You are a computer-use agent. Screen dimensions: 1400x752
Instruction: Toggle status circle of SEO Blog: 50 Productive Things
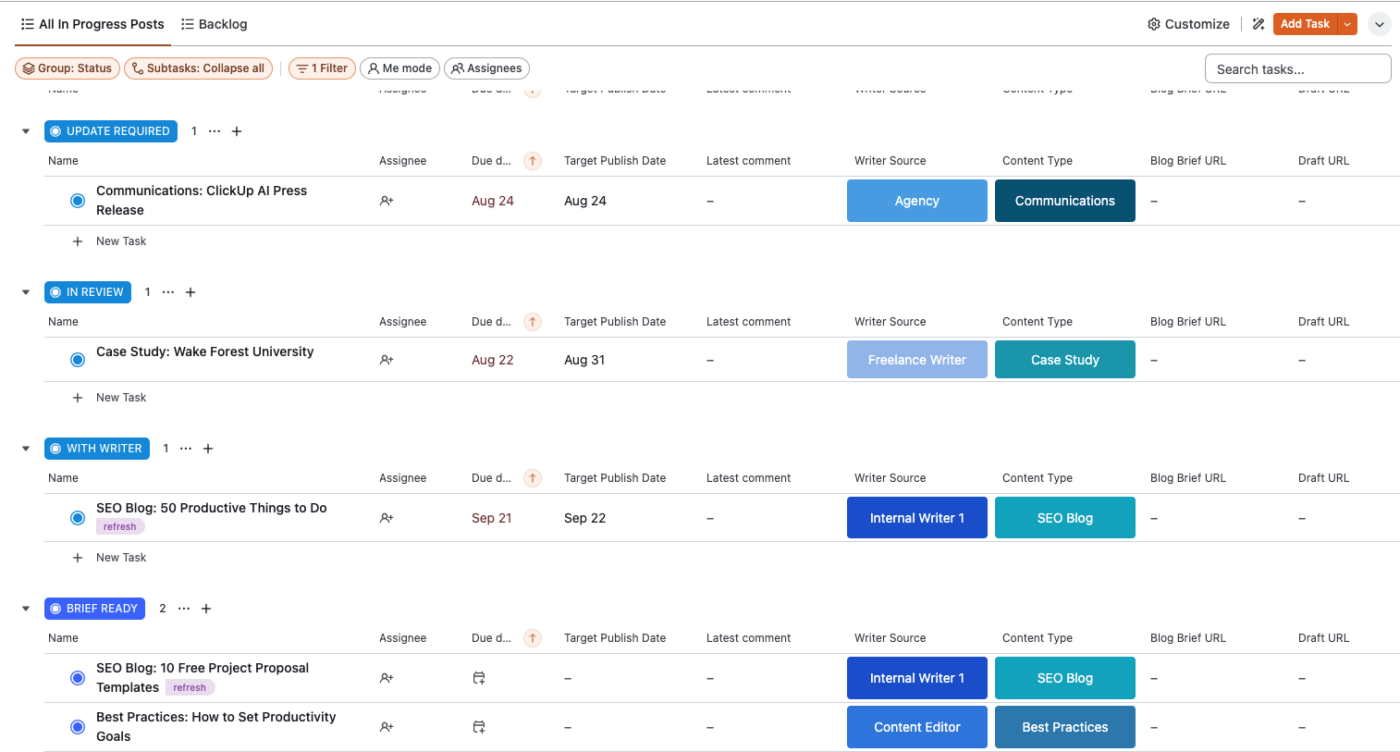point(77,518)
